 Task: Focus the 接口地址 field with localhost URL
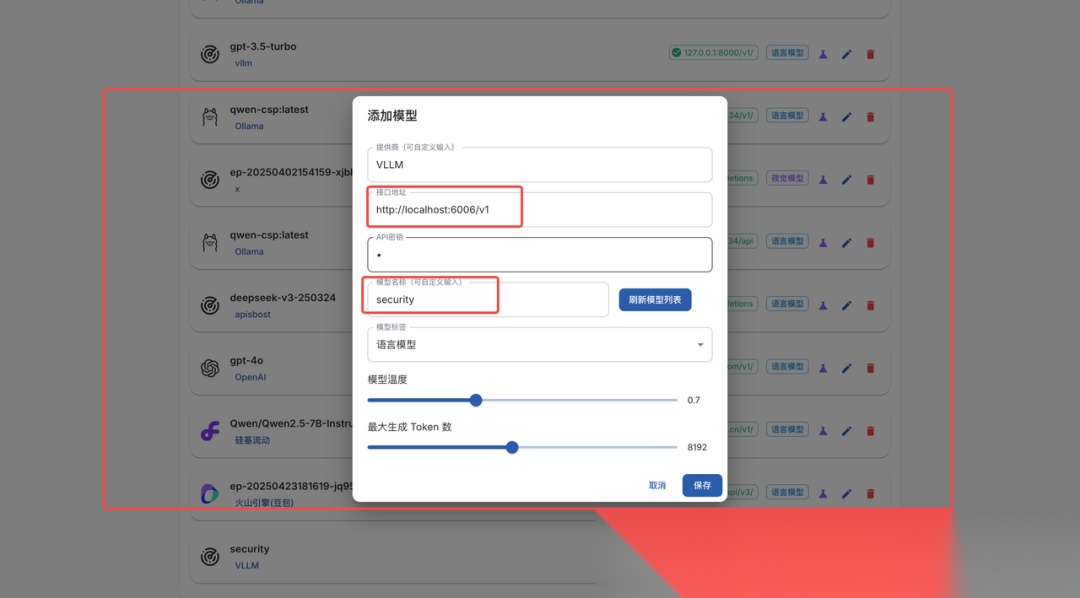[539, 209]
